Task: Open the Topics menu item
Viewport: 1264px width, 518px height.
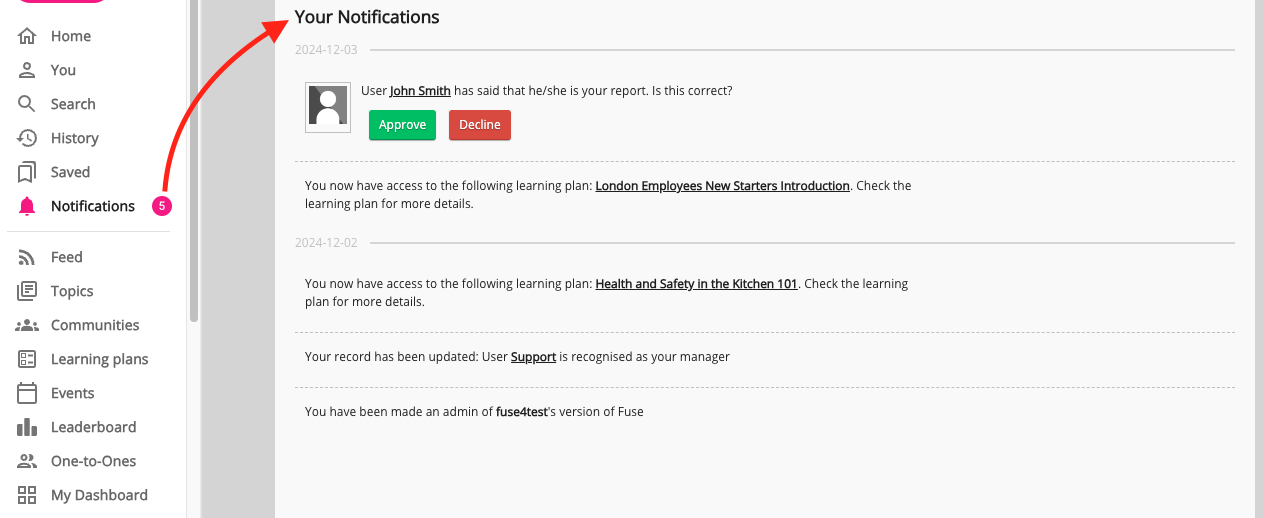Action: (x=72, y=291)
